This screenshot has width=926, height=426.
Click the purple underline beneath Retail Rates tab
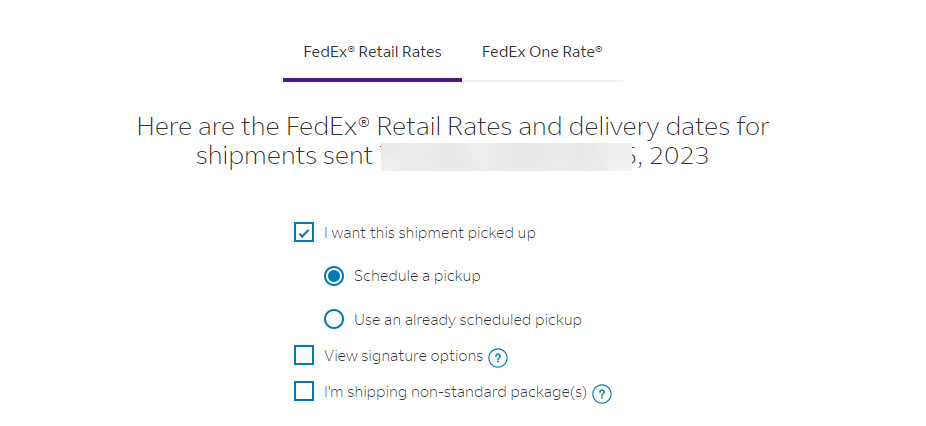pyautogui.click(x=372, y=79)
